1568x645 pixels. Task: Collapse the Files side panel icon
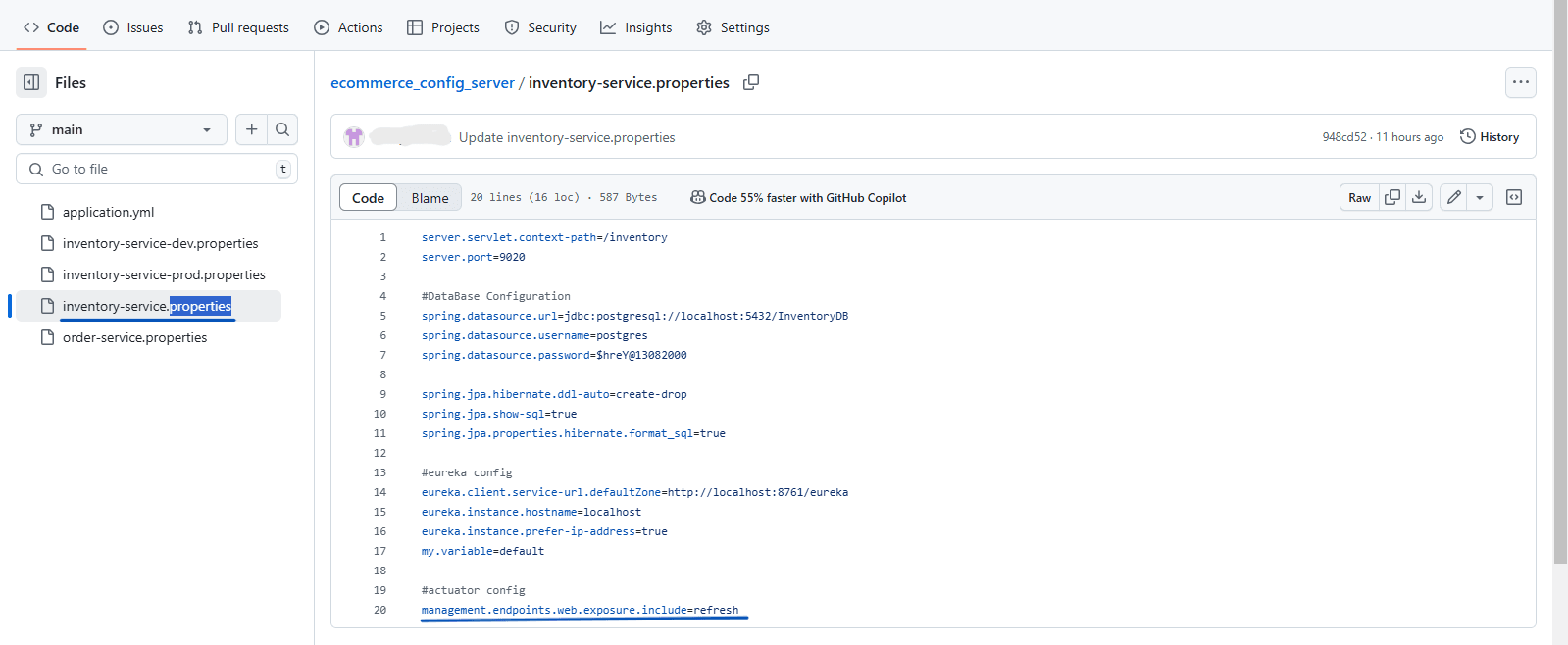point(31,82)
